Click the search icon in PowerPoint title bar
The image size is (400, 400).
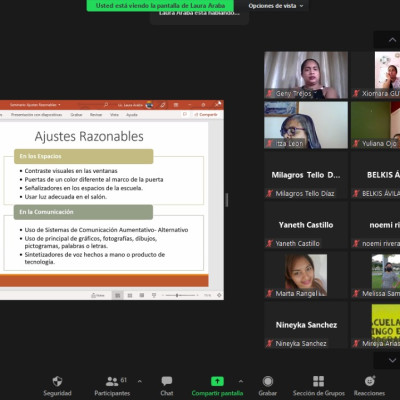coord(106,105)
